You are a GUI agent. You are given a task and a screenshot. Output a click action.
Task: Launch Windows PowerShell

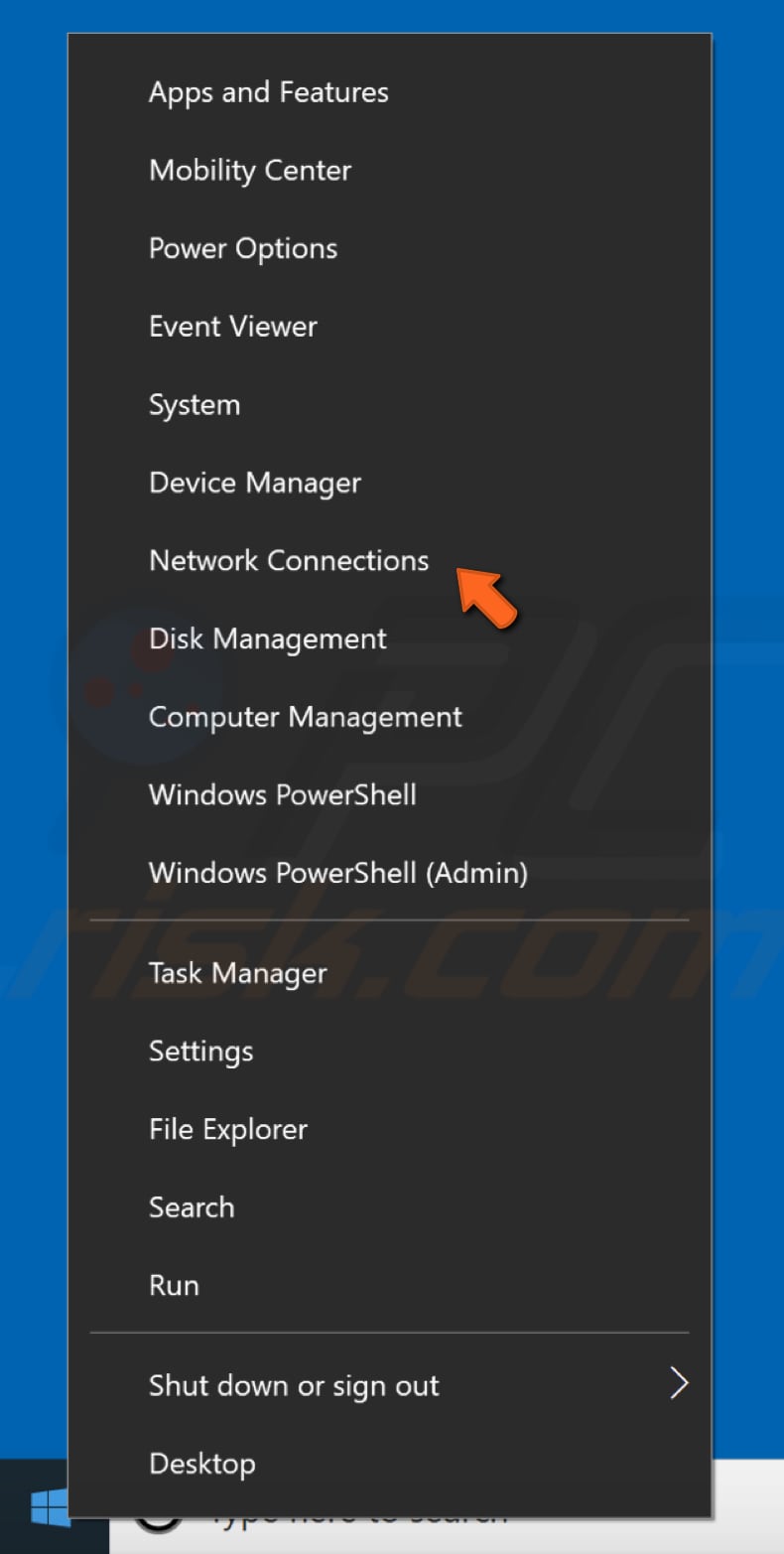click(282, 794)
